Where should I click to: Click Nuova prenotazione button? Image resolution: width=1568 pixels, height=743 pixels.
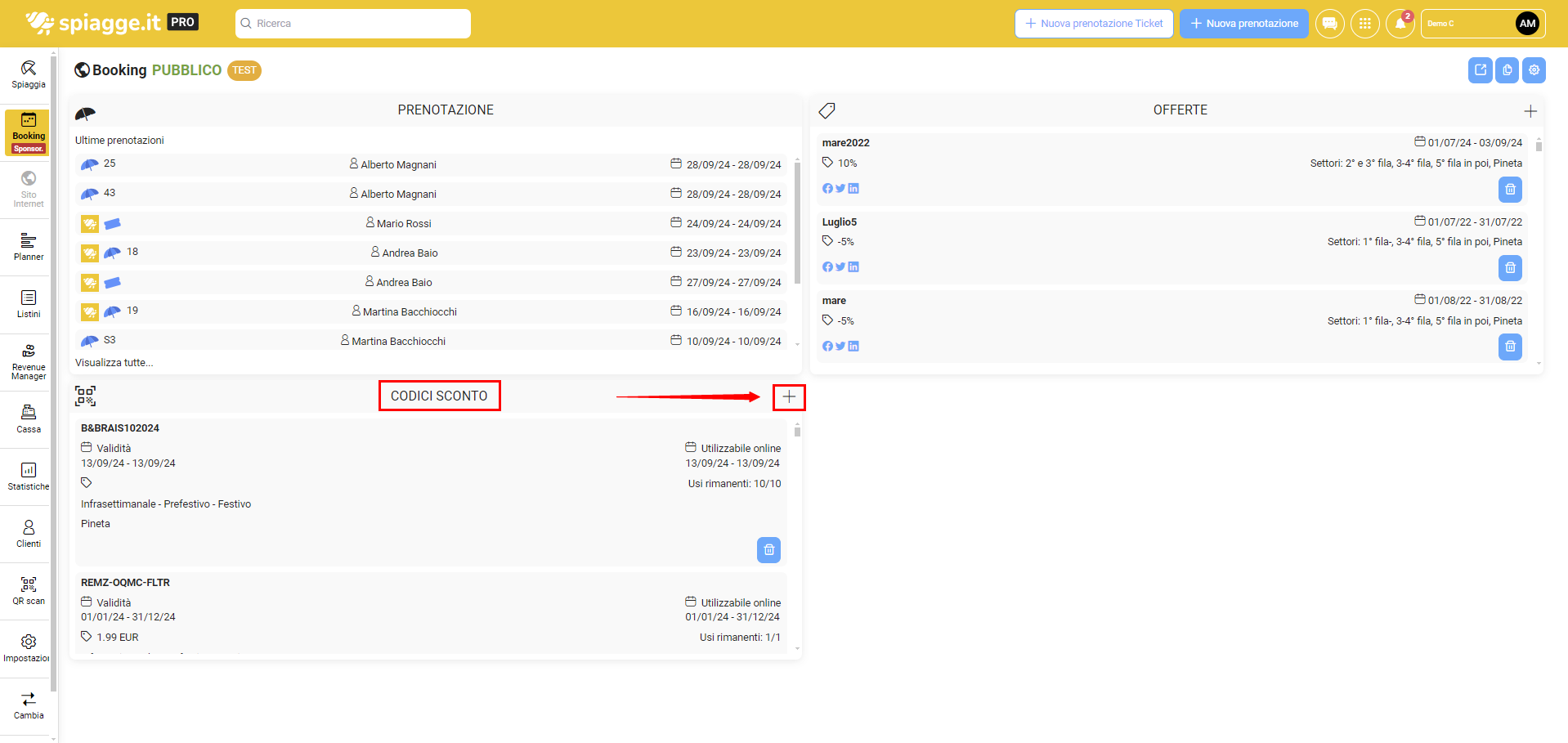tap(1243, 24)
